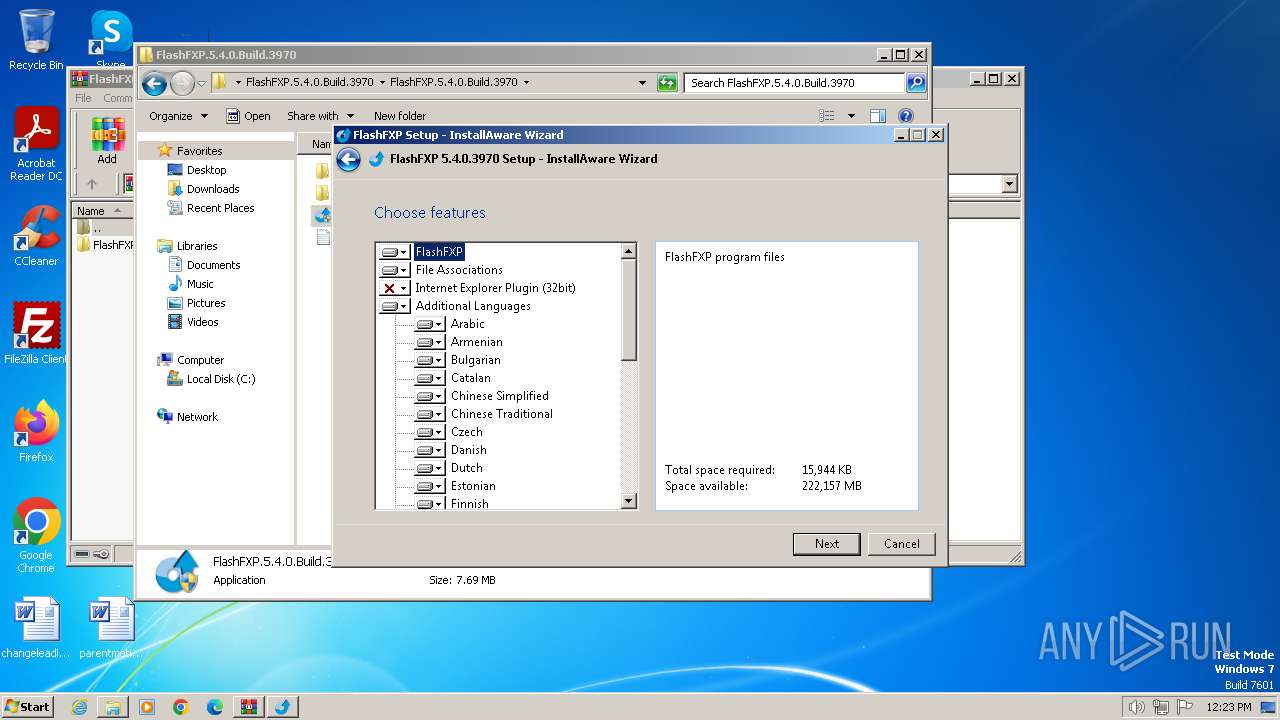
Task: Click Open in Explorer toolbar
Action: click(248, 116)
